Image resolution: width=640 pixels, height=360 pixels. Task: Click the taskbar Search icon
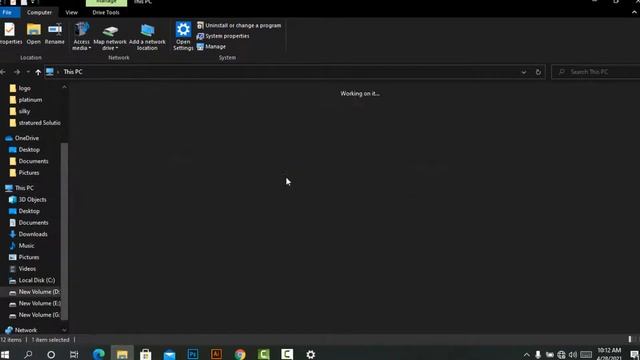pos(28,354)
